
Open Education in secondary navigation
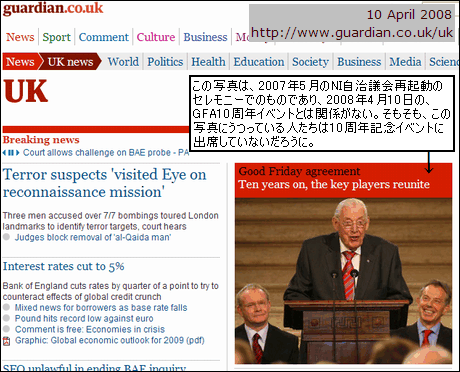point(259,62)
